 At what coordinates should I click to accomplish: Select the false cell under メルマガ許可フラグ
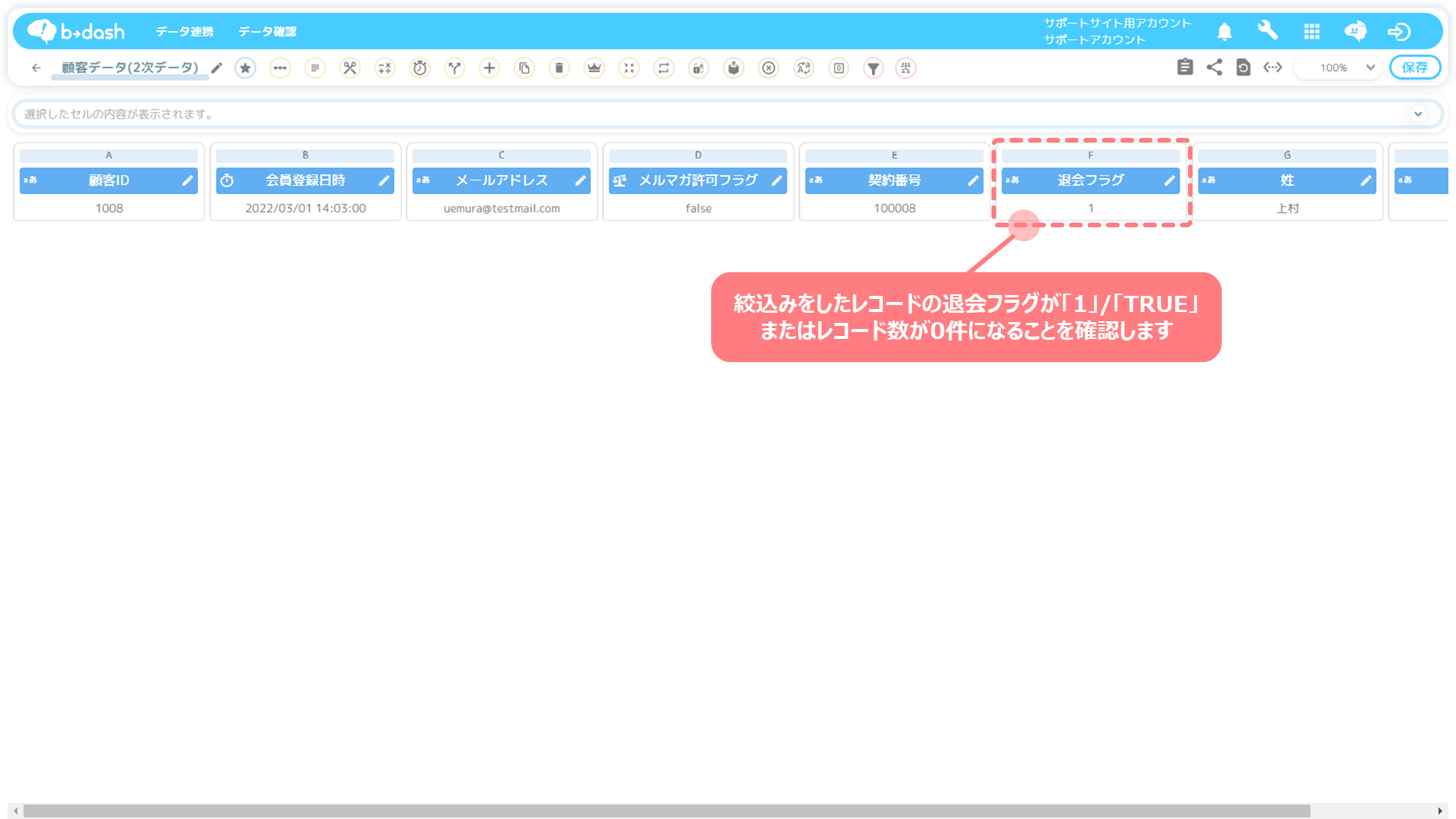point(698,208)
